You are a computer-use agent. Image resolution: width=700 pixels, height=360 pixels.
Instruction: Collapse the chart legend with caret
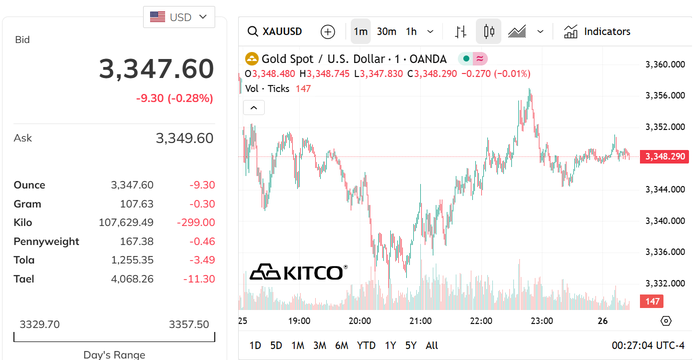tap(254, 108)
